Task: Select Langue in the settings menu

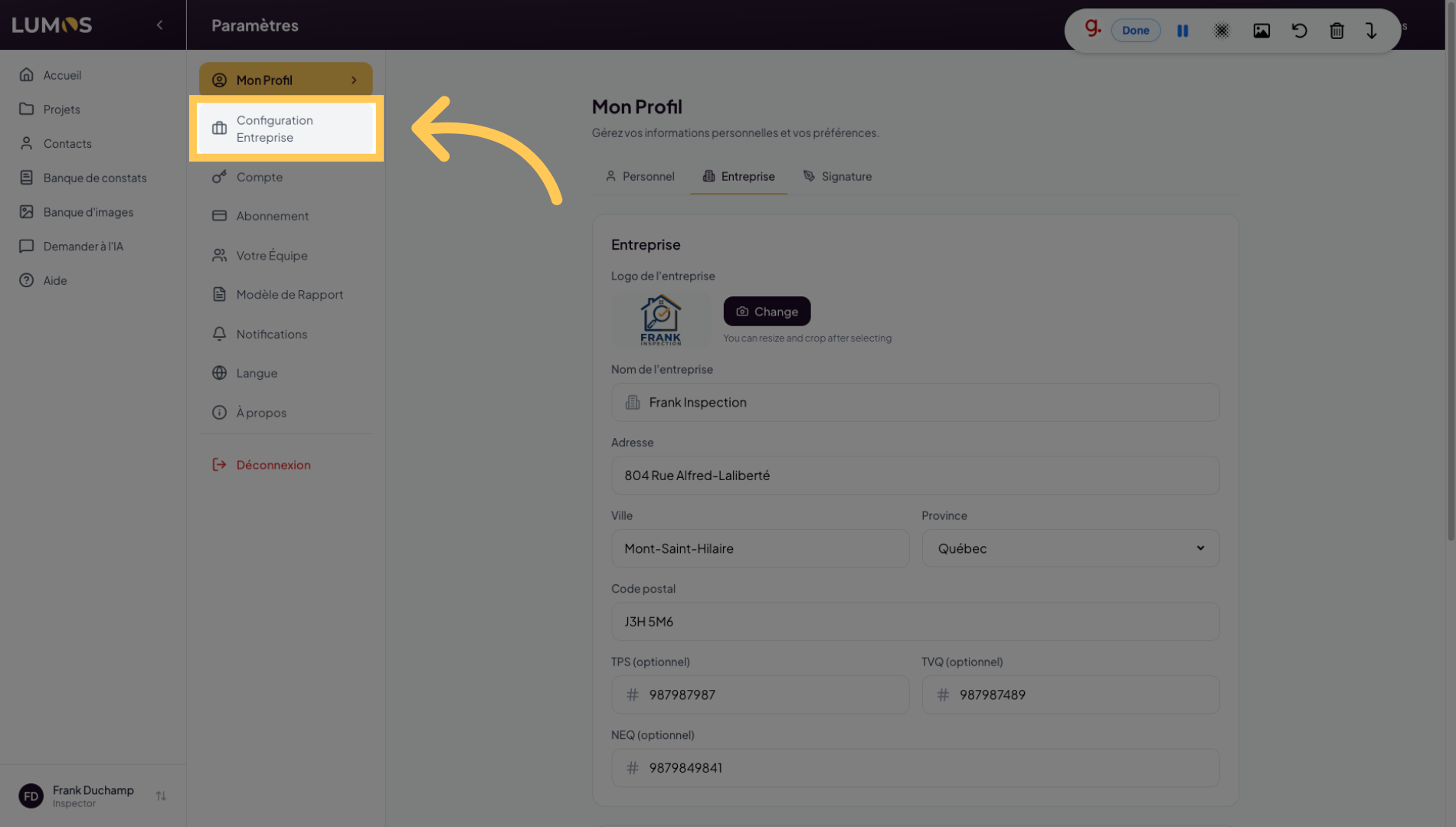Action: pyautogui.click(x=257, y=373)
